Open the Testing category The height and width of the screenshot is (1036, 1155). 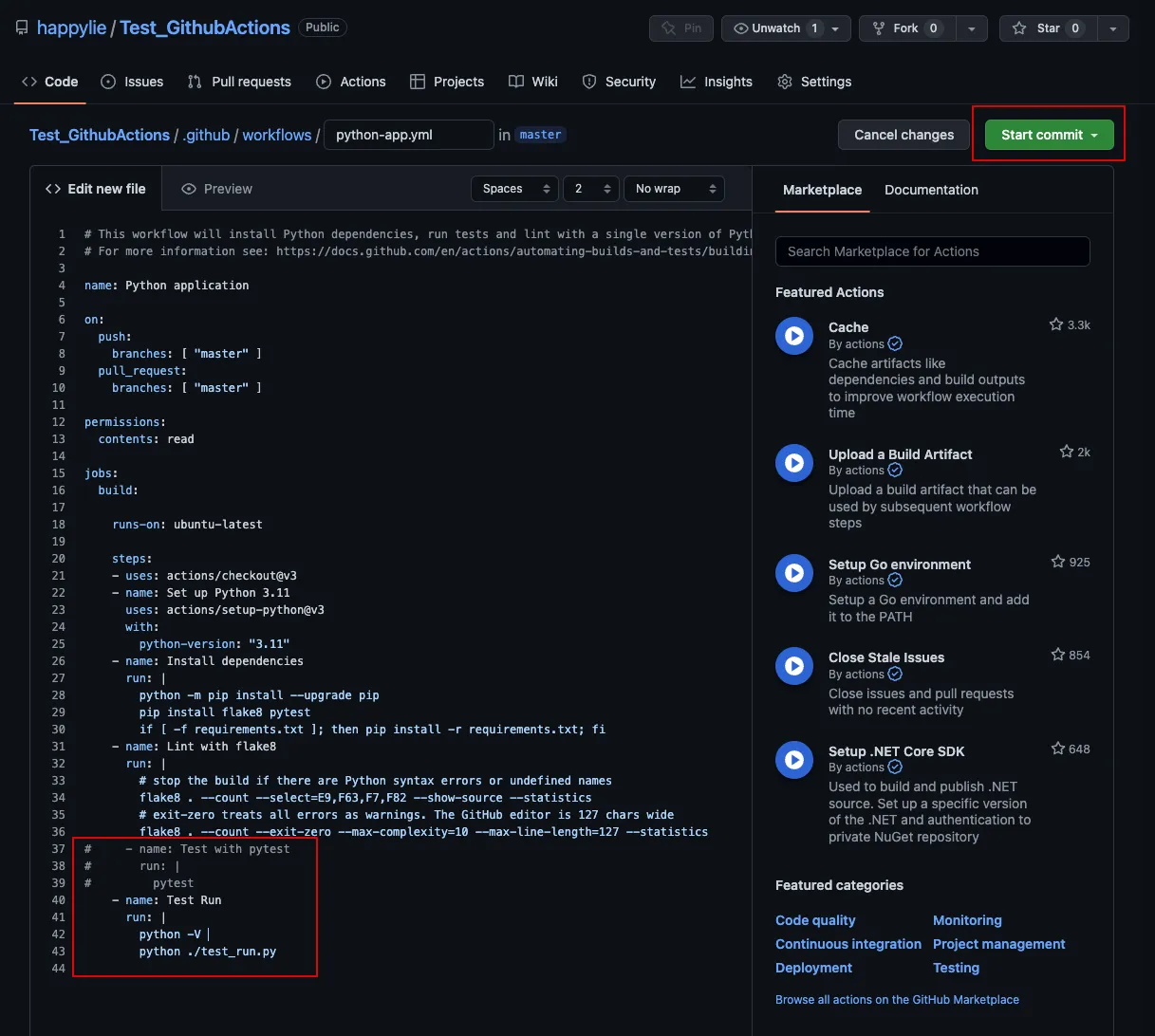[x=956, y=968]
